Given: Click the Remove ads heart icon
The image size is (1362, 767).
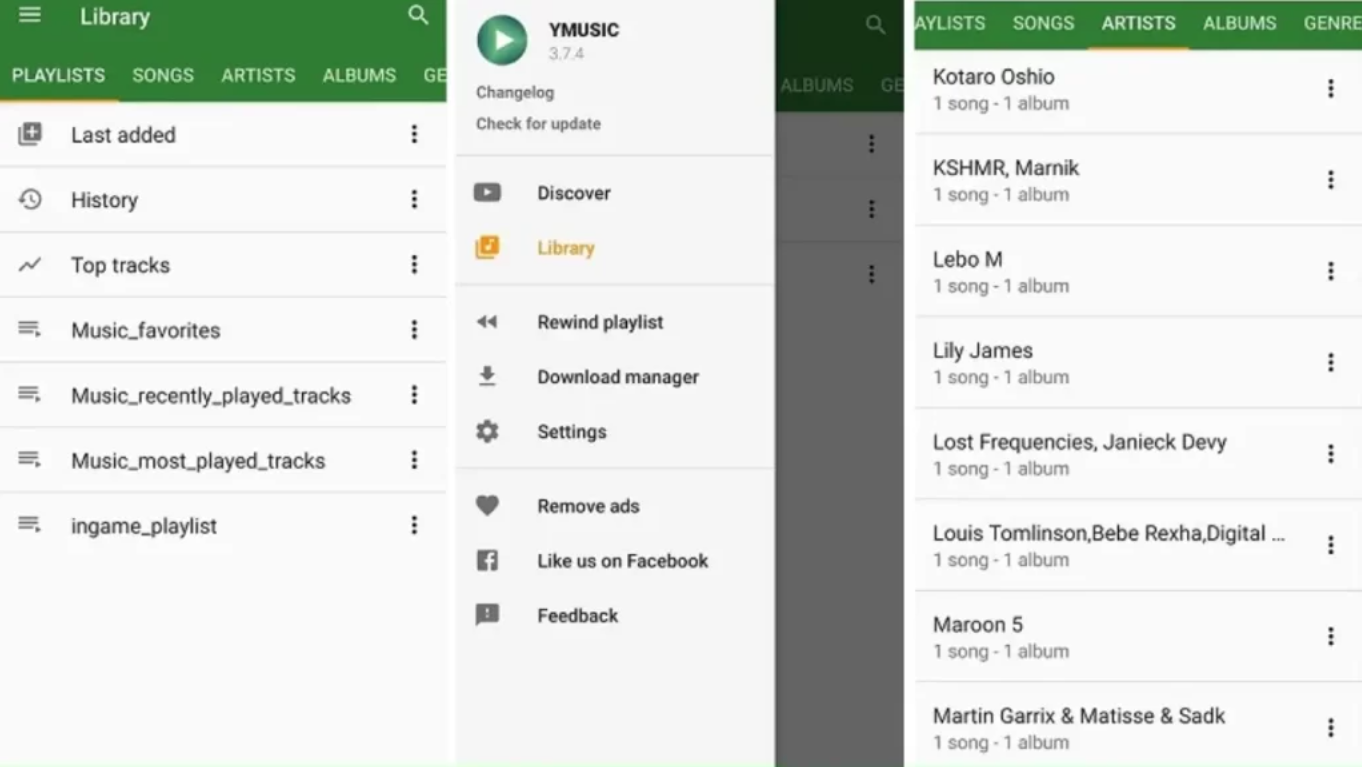Looking at the screenshot, I should tap(487, 506).
